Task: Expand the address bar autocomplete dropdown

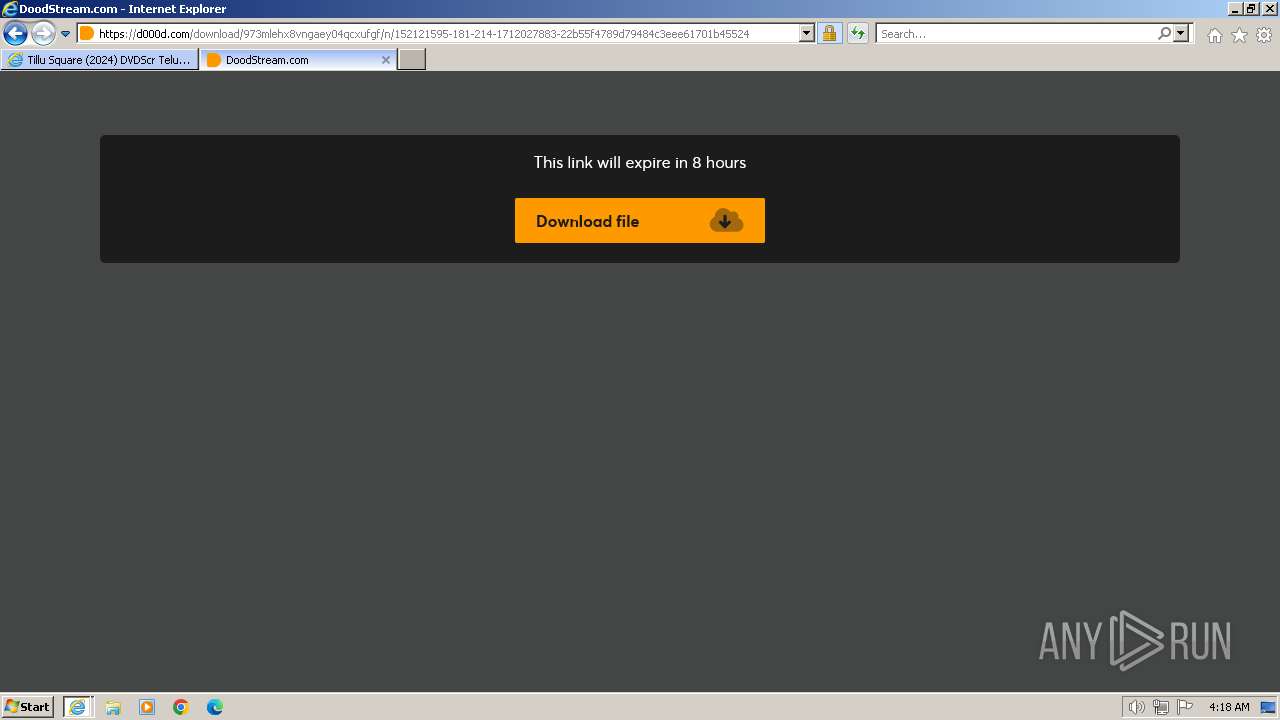Action: tap(807, 34)
